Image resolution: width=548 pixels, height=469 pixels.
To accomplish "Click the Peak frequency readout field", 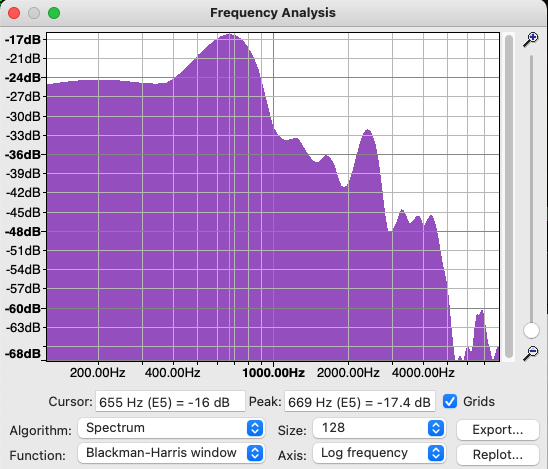I will (360, 402).
